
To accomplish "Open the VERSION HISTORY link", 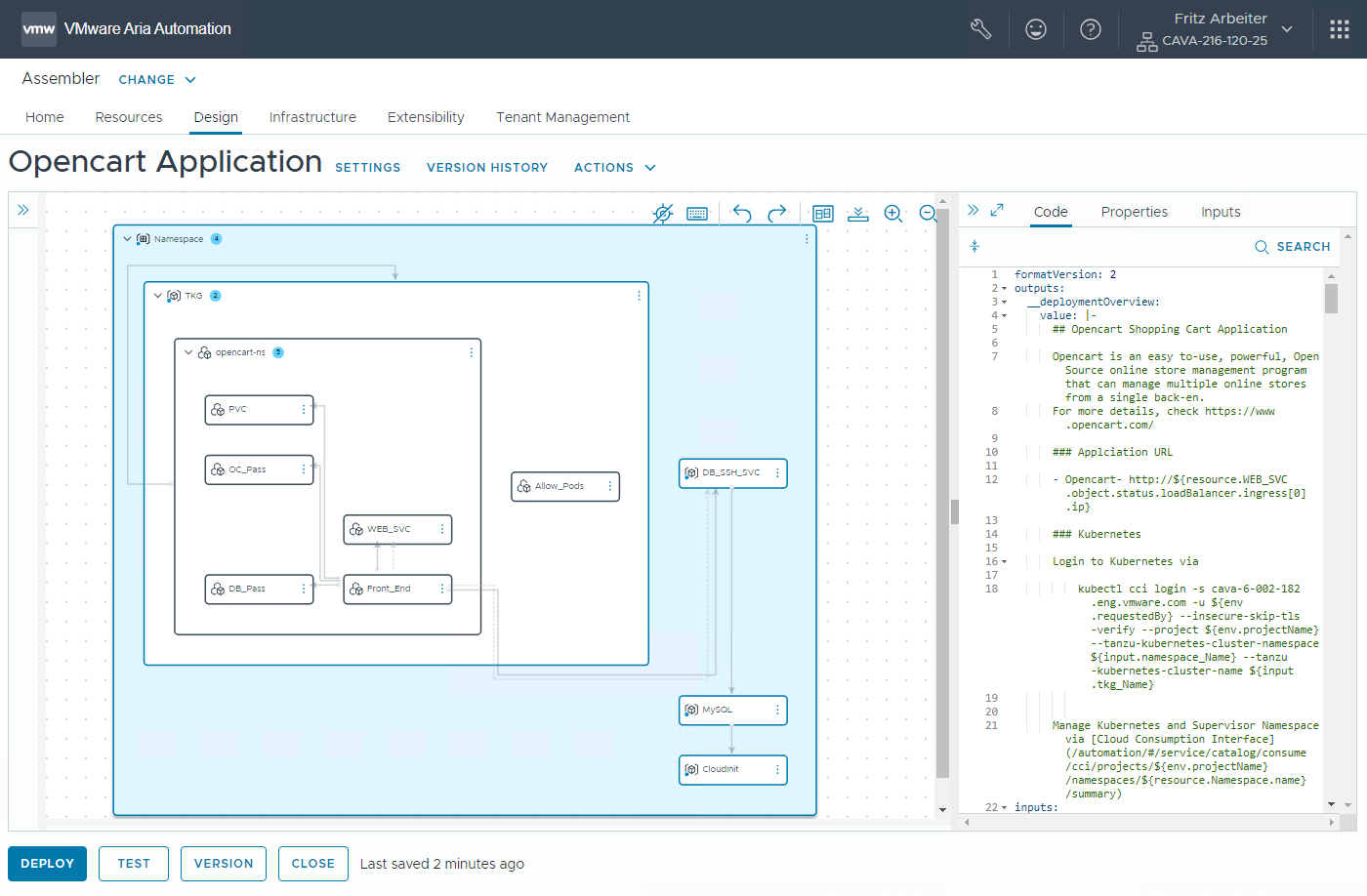I will (x=487, y=168).
